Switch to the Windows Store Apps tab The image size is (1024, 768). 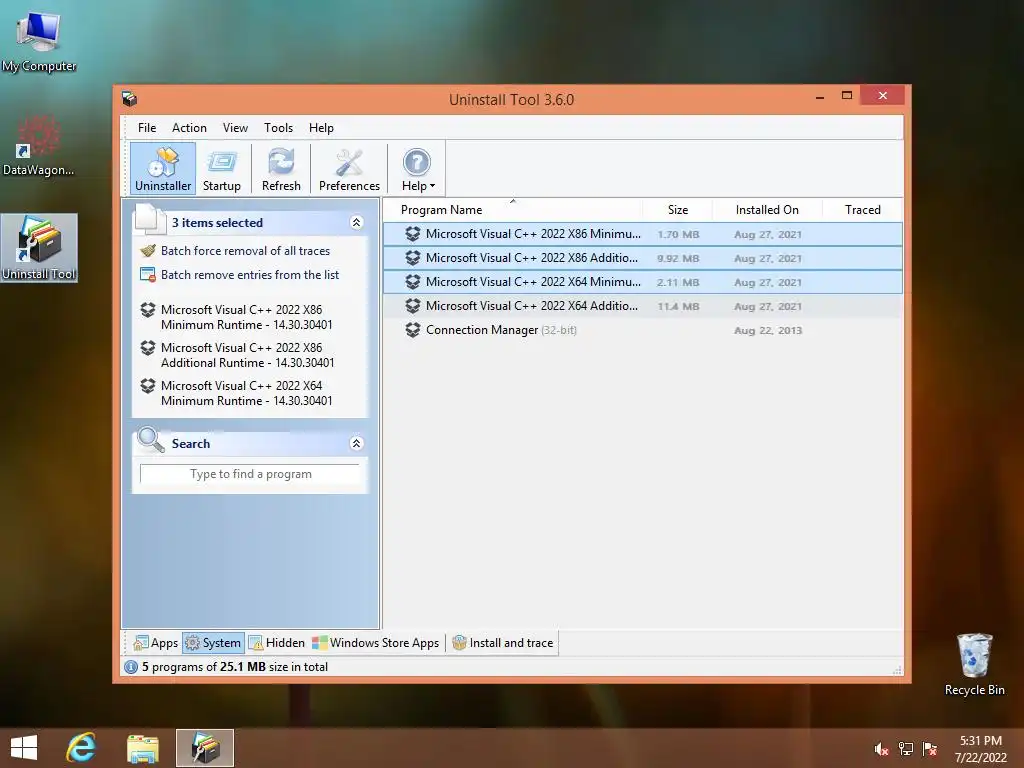(376, 643)
